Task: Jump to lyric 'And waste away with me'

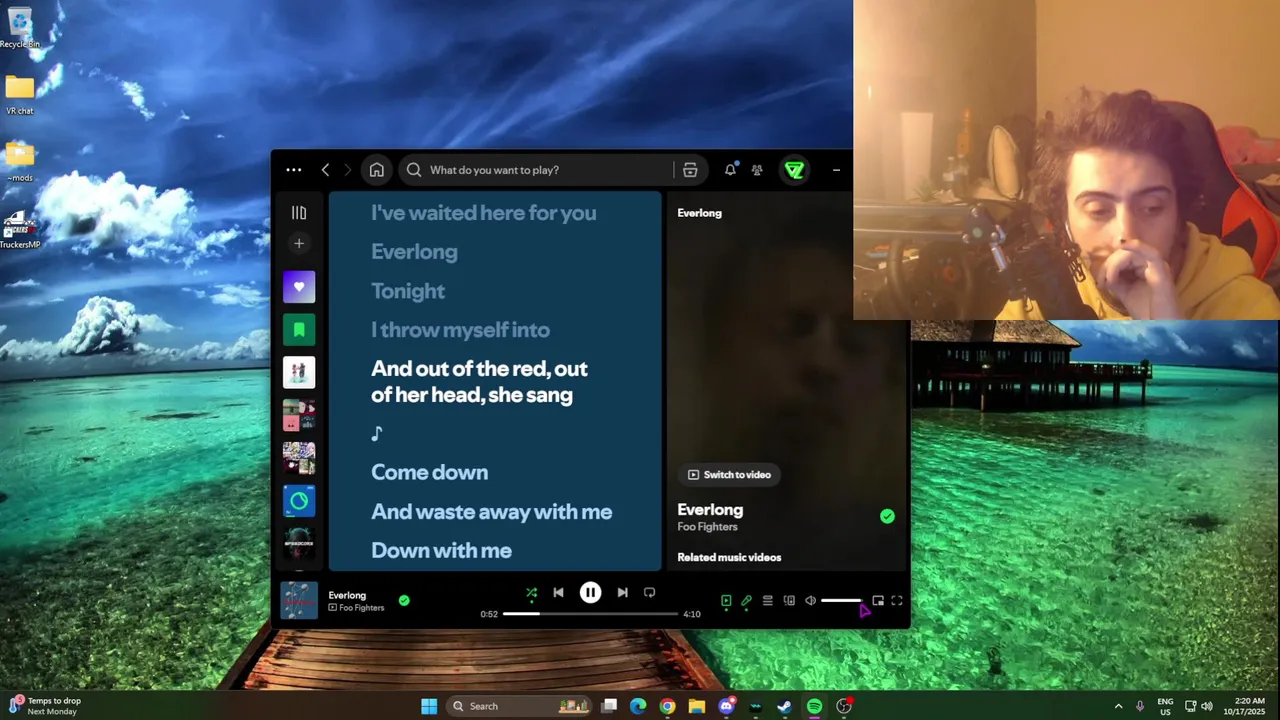Action: click(x=491, y=511)
